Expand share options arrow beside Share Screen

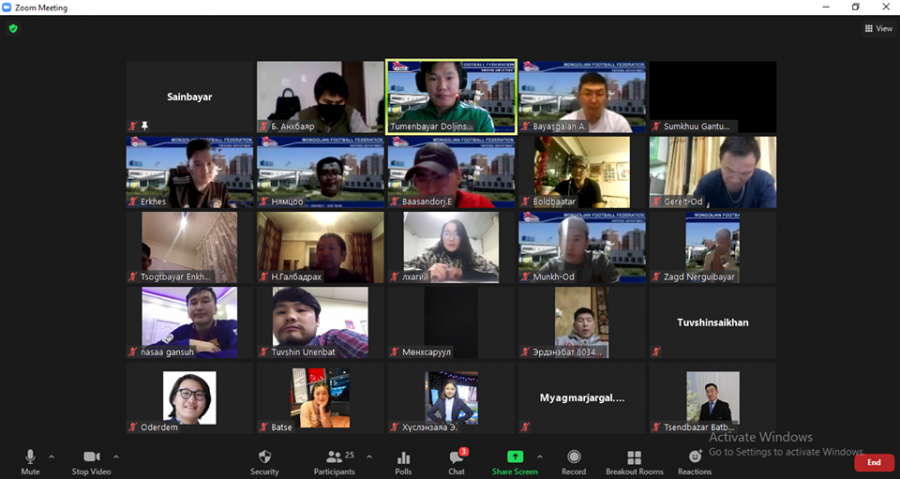[x=540, y=457]
